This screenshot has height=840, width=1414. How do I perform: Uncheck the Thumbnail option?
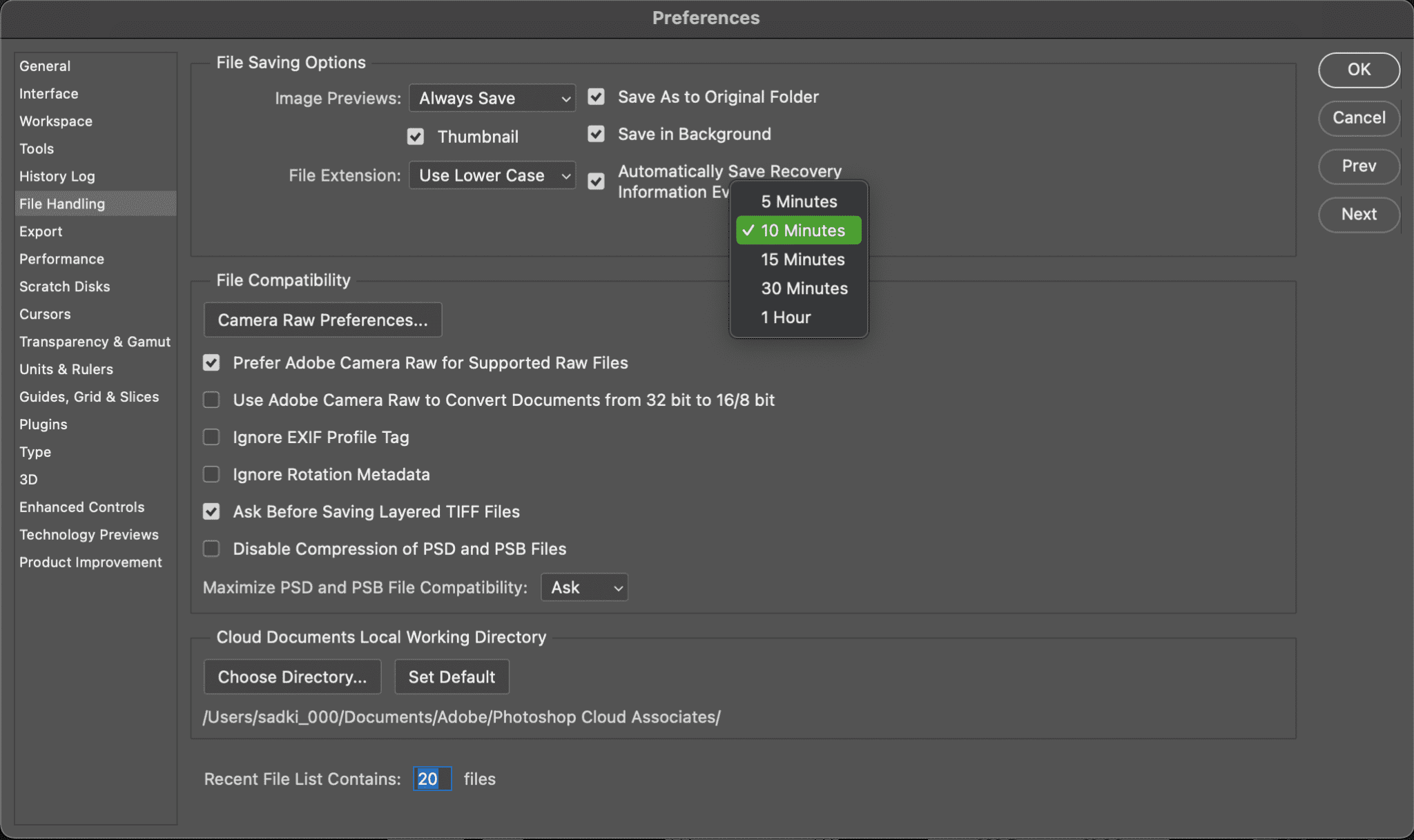point(415,136)
